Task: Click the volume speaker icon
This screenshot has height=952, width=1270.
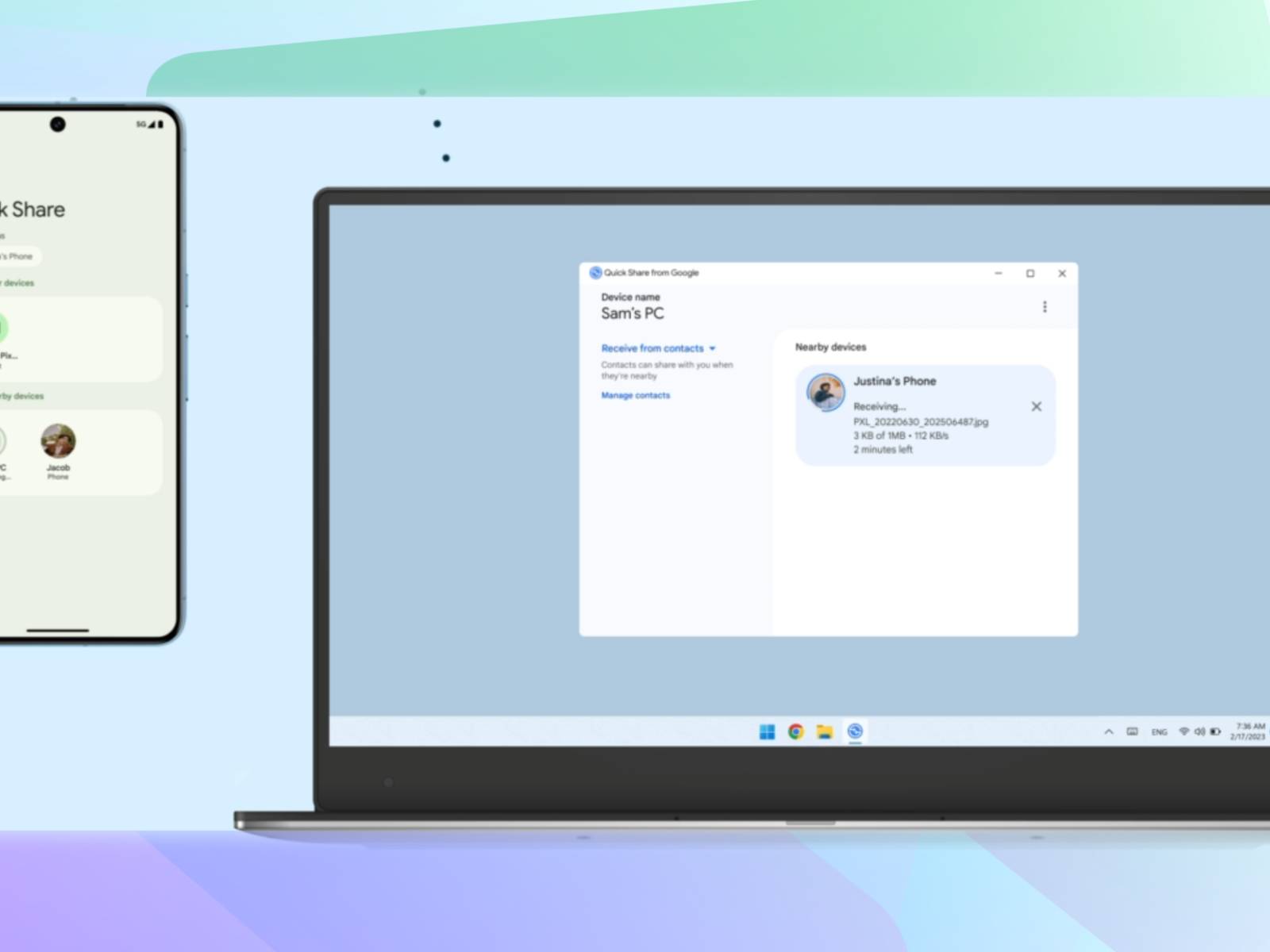Action: (x=1199, y=731)
